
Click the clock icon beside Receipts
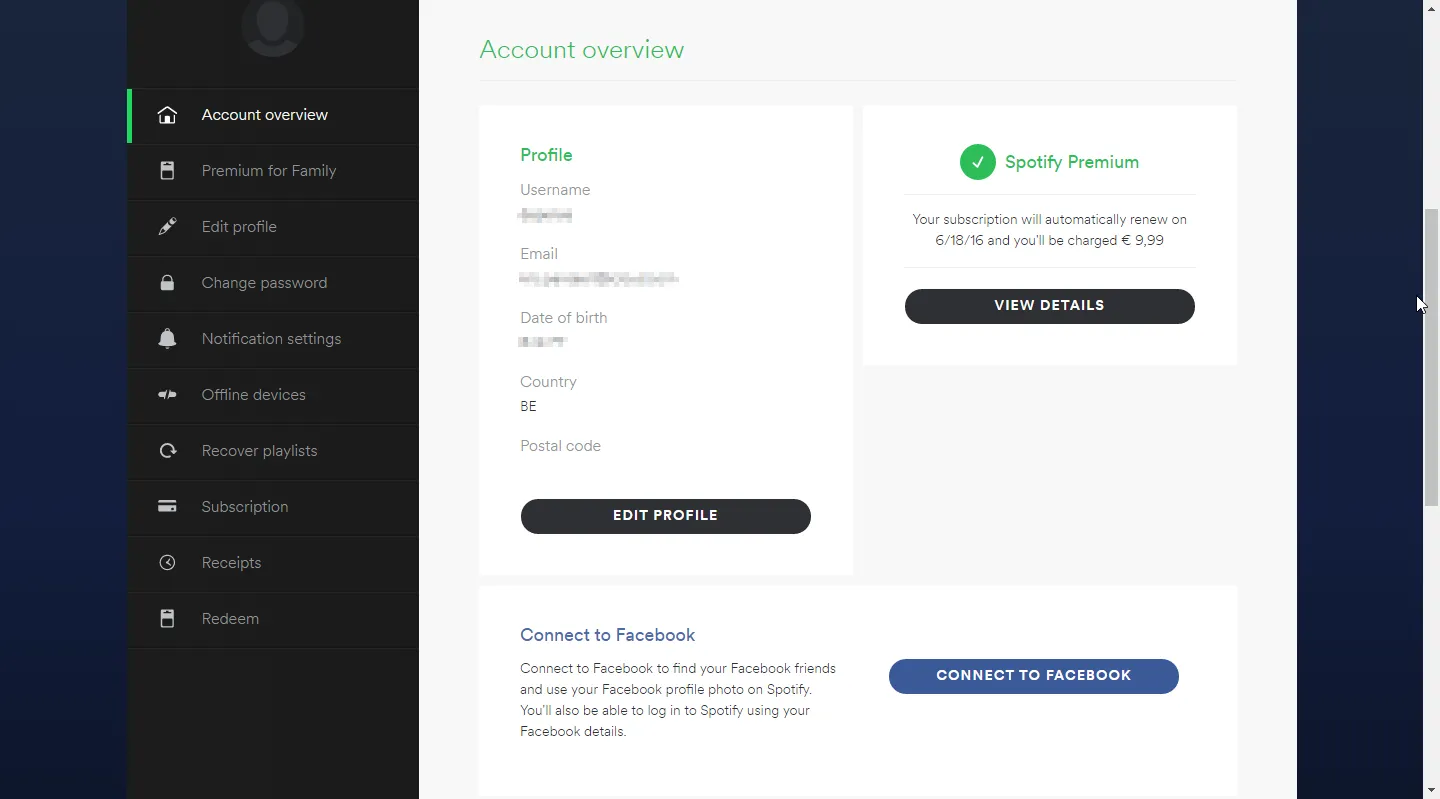click(x=167, y=563)
